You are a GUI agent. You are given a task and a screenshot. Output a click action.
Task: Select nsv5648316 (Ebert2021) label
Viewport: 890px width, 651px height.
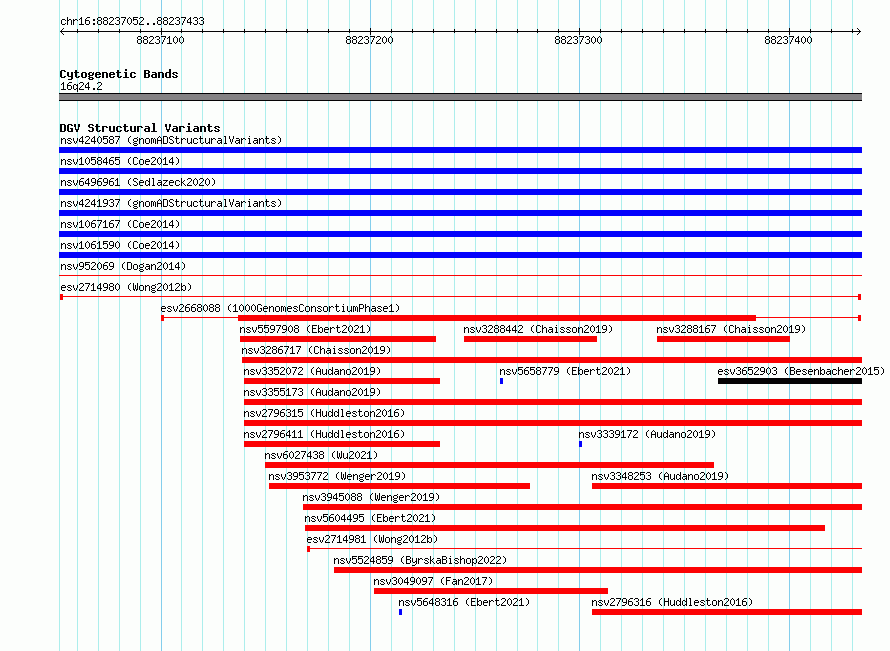(464, 602)
